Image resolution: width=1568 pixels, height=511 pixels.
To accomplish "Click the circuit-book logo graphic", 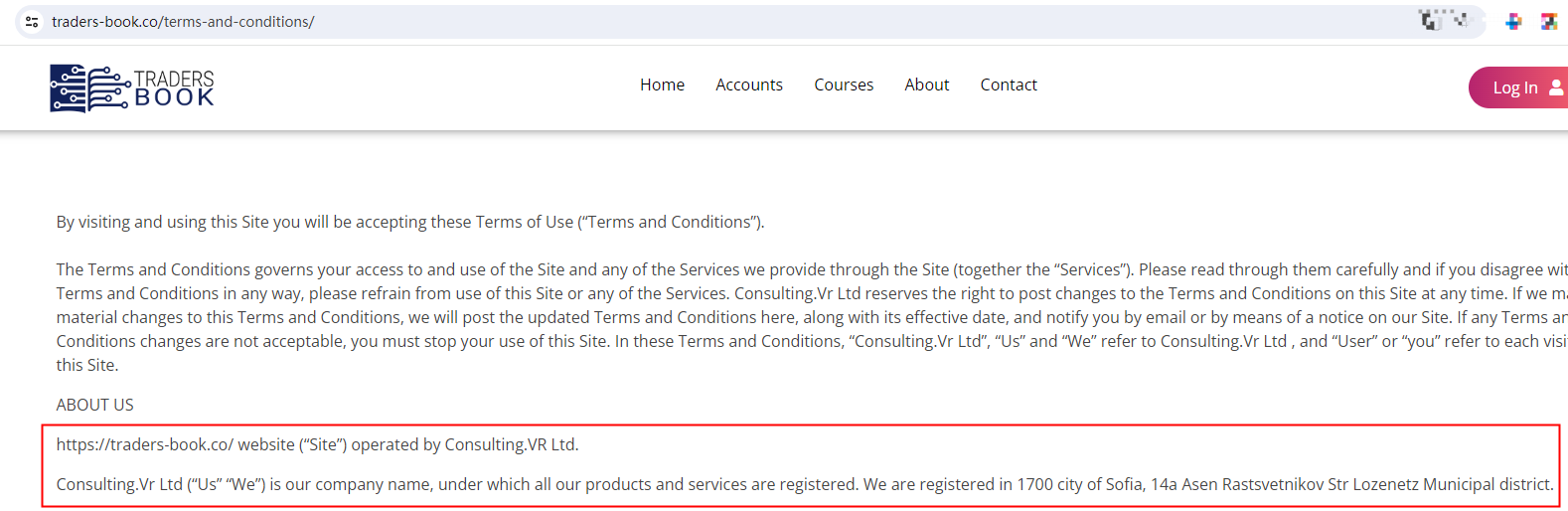I will [x=89, y=88].
